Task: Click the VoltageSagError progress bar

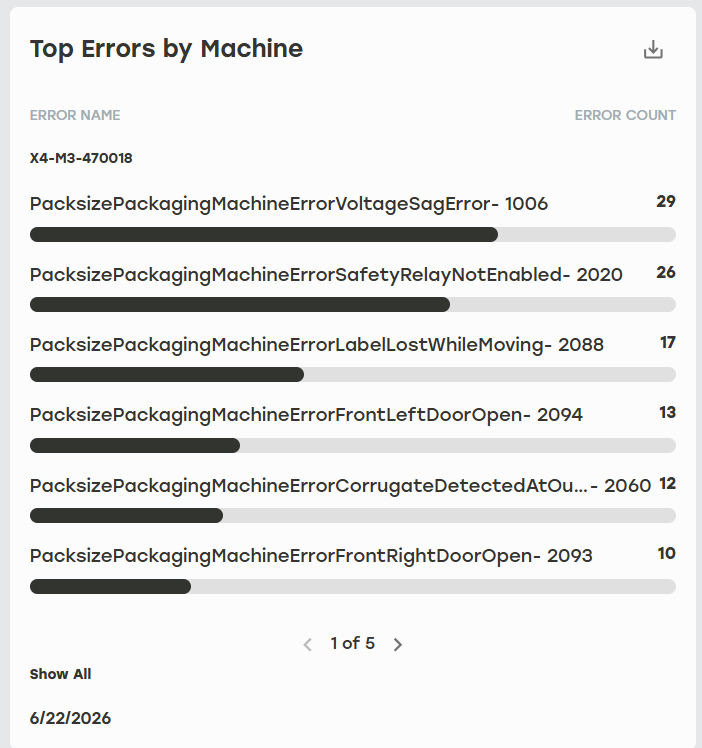Action: coord(352,234)
